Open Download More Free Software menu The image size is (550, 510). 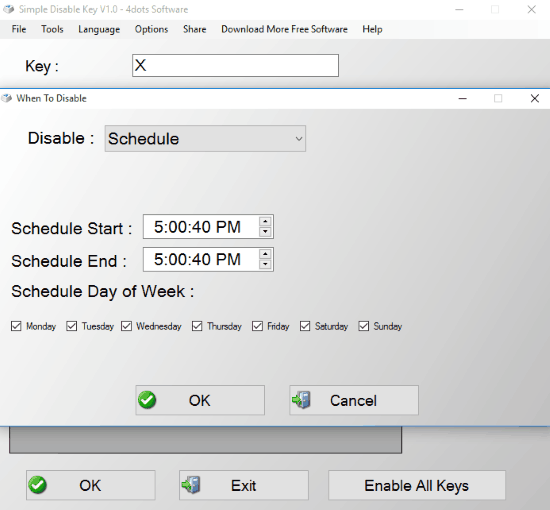(284, 29)
